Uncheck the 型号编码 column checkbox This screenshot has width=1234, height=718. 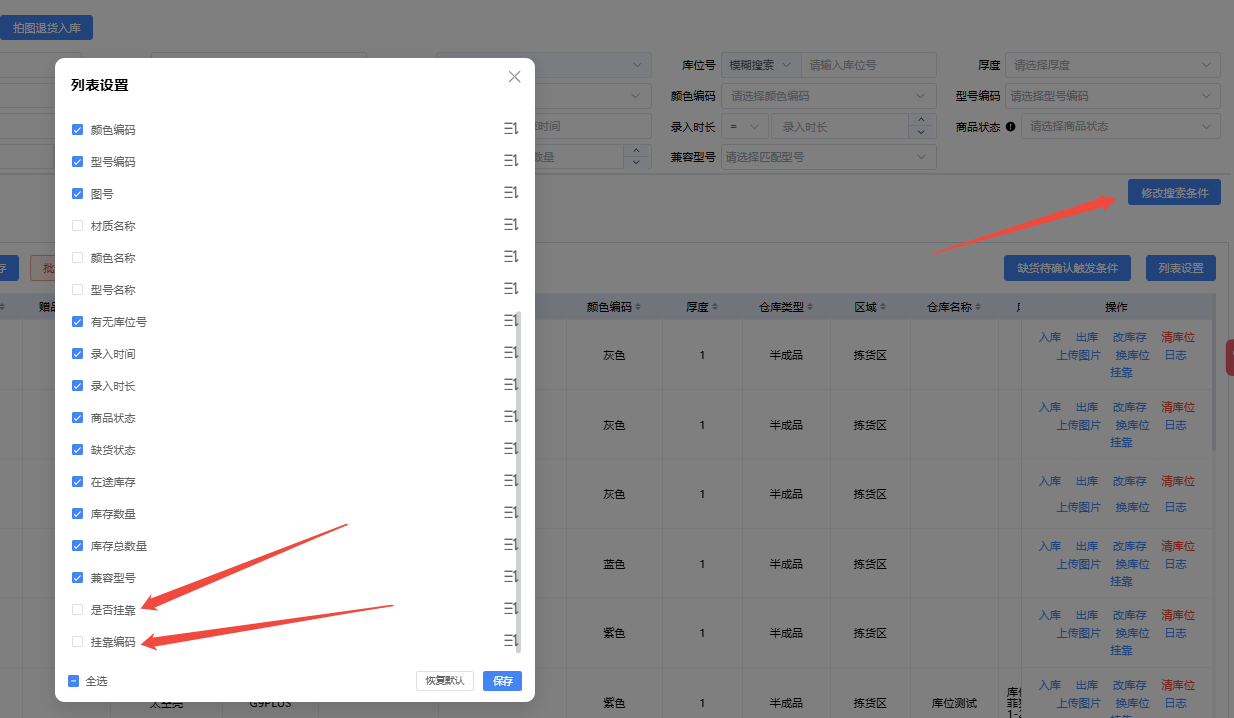coord(78,161)
